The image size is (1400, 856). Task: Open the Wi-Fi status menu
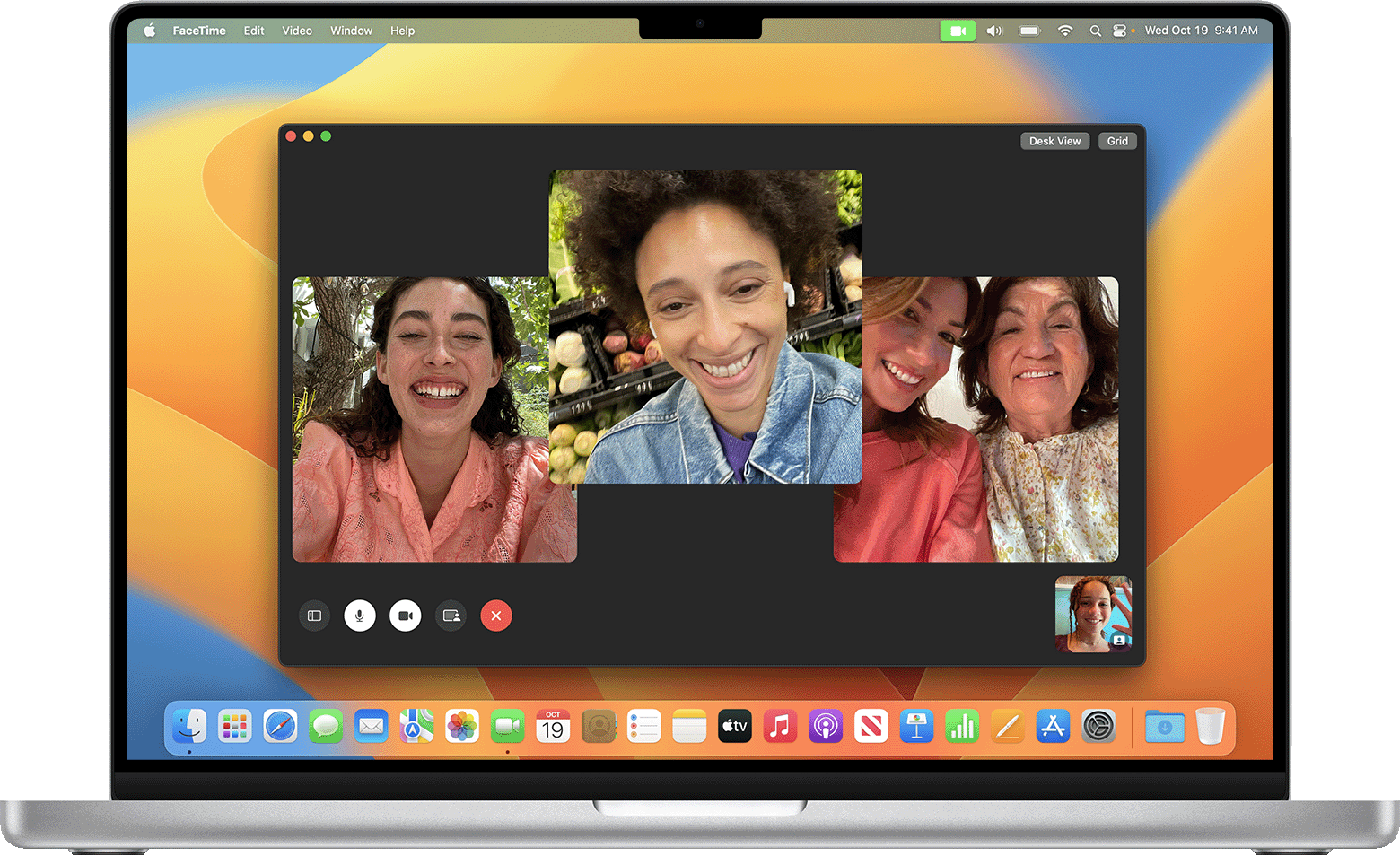coord(1064,30)
